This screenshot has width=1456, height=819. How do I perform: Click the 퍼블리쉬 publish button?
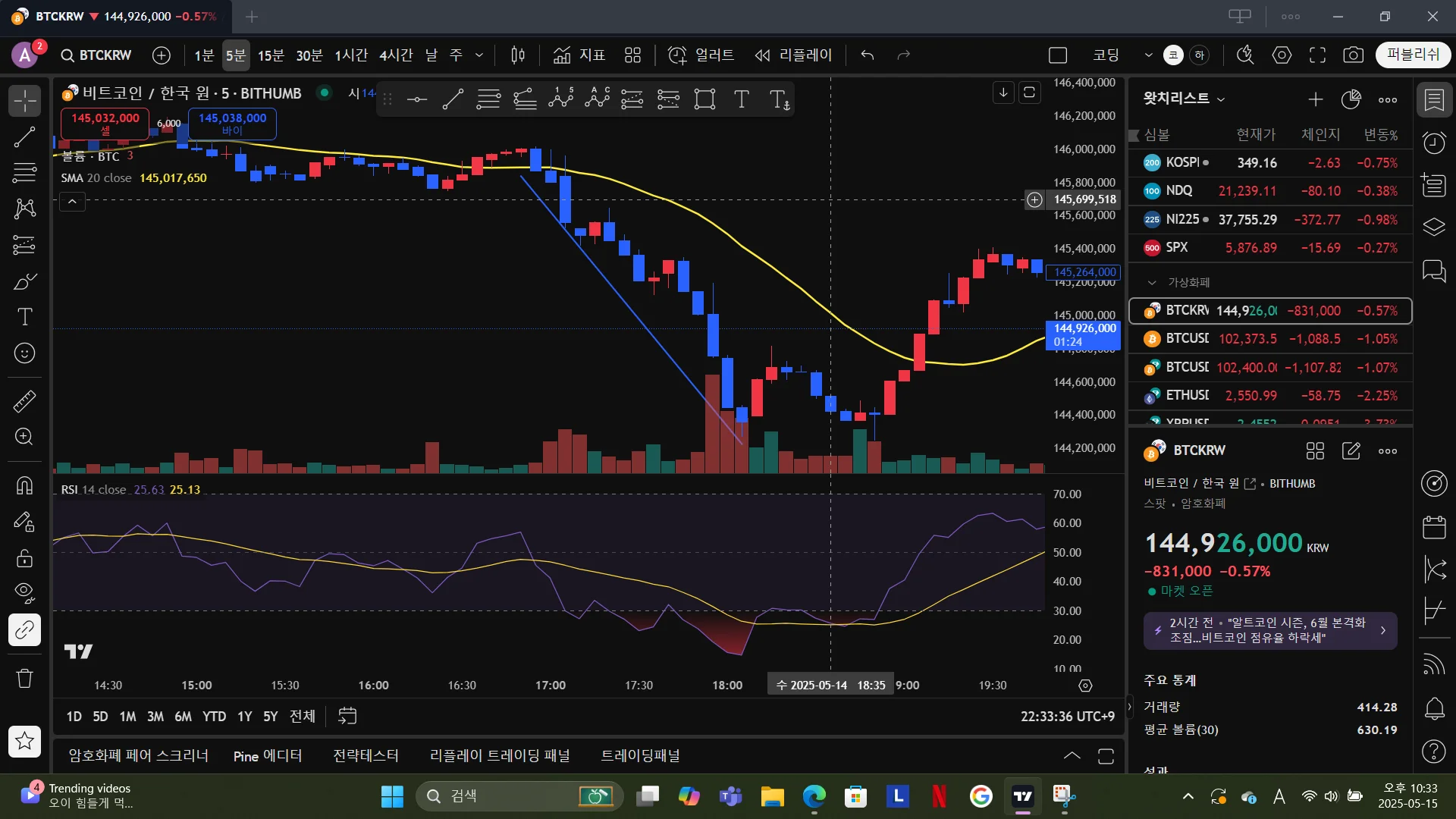coord(1412,55)
